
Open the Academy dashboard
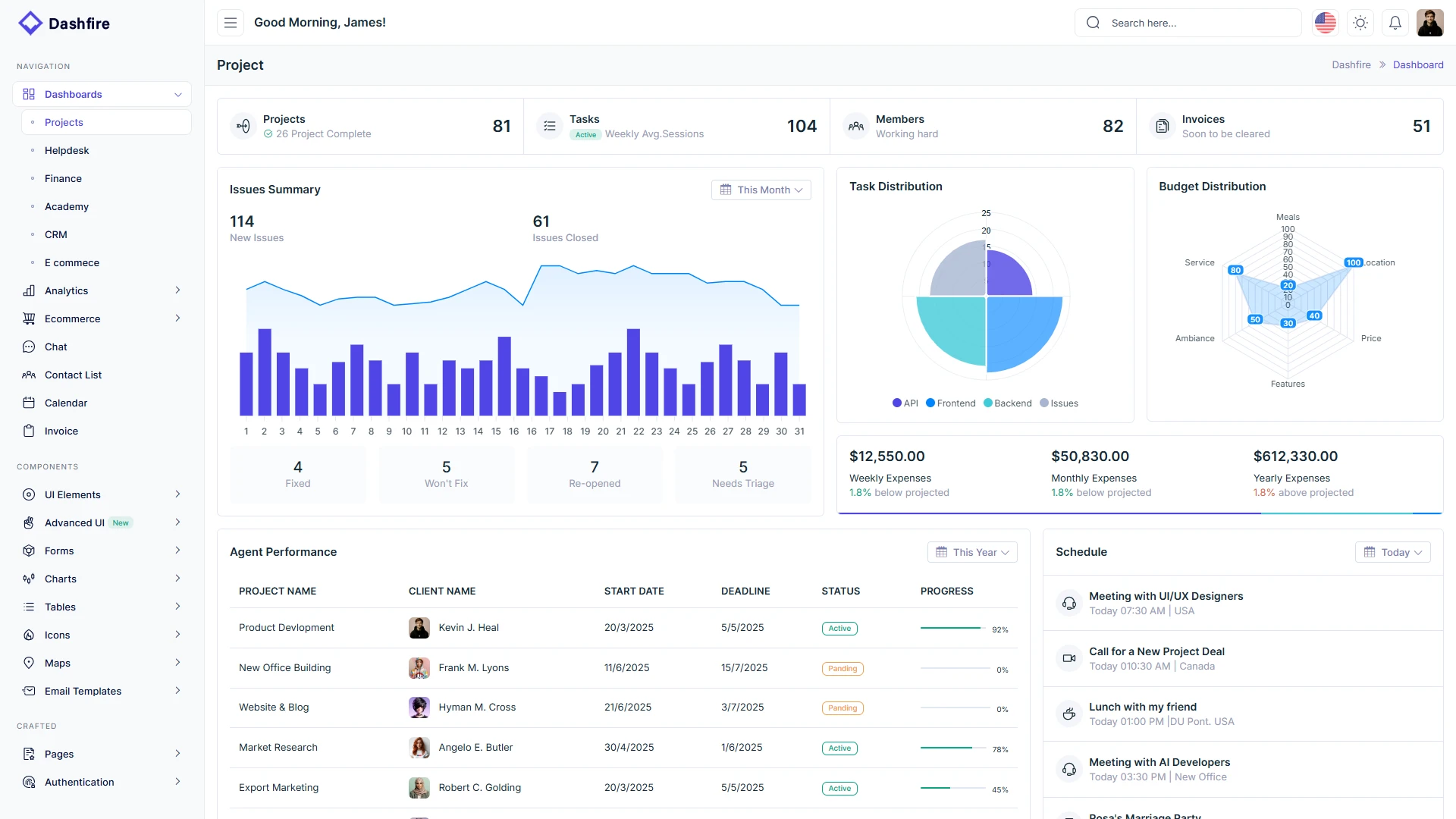(x=67, y=206)
